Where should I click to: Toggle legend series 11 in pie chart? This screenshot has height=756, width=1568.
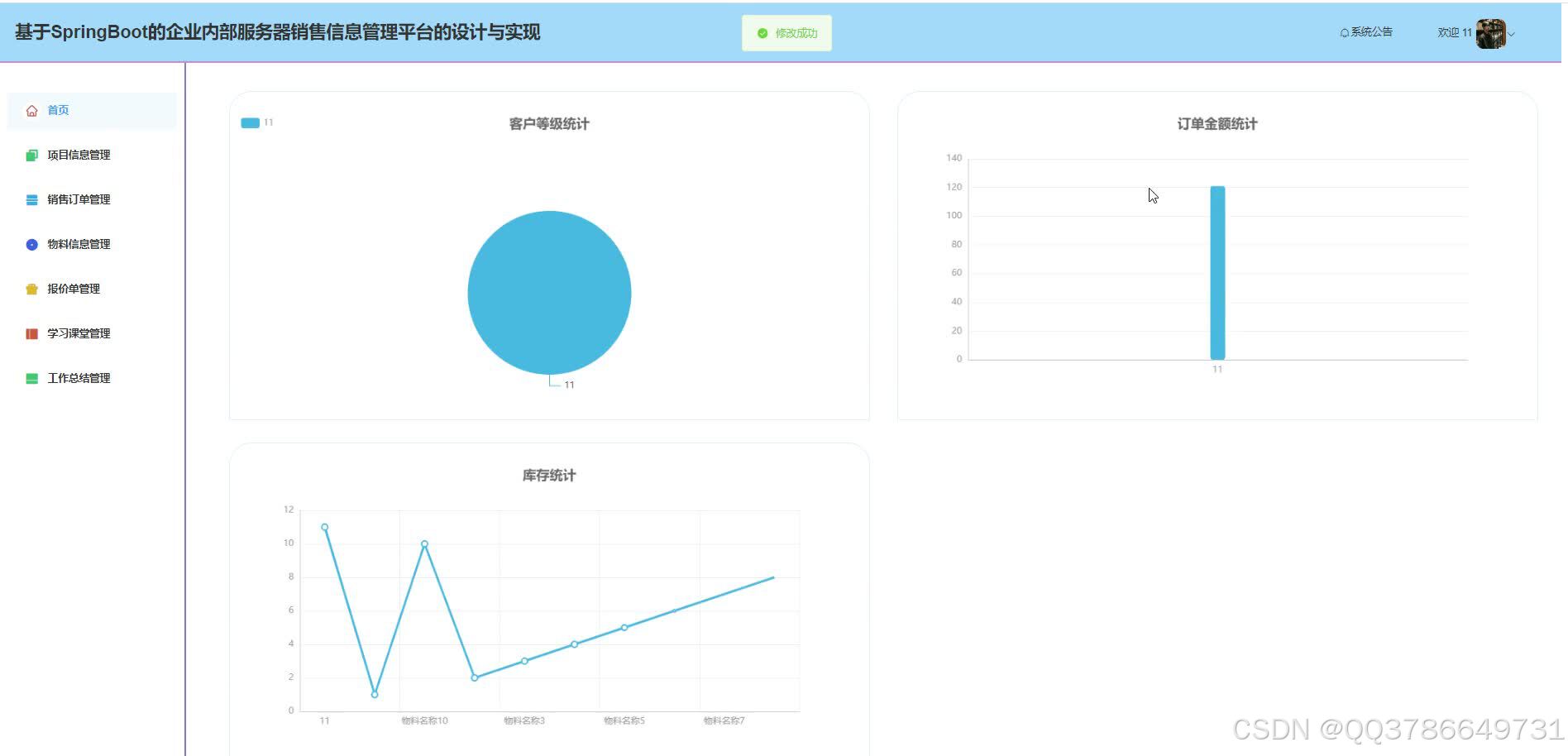coord(251,123)
